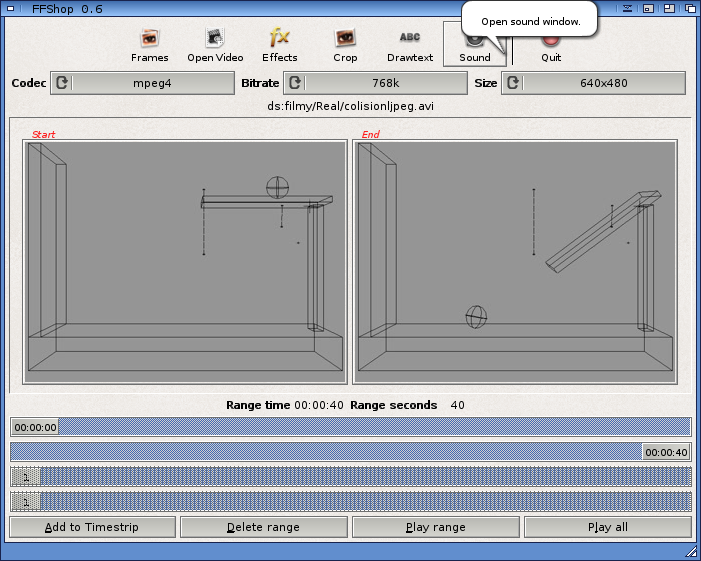Click the end time slider knob at 00:00:40
This screenshot has width=701, height=561.
[x=665, y=452]
